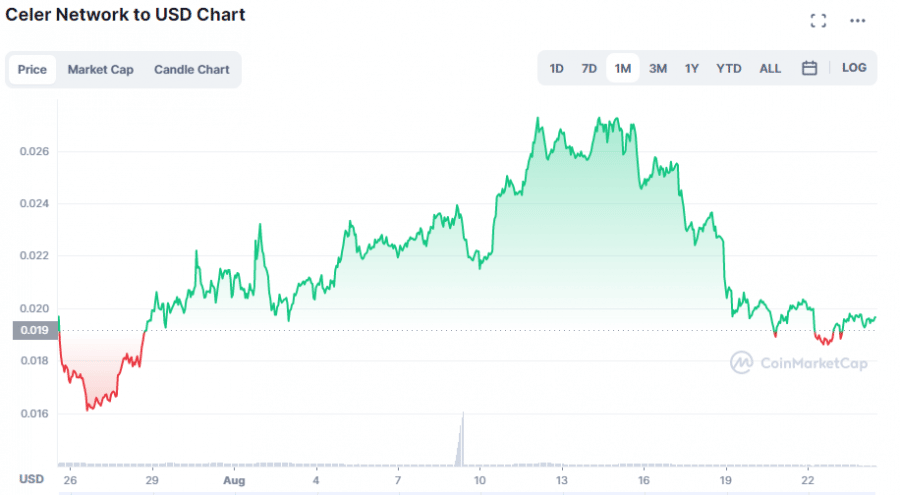The height and width of the screenshot is (495, 900).
Task: Click the 0.018 y-axis value
Action: pos(34,361)
